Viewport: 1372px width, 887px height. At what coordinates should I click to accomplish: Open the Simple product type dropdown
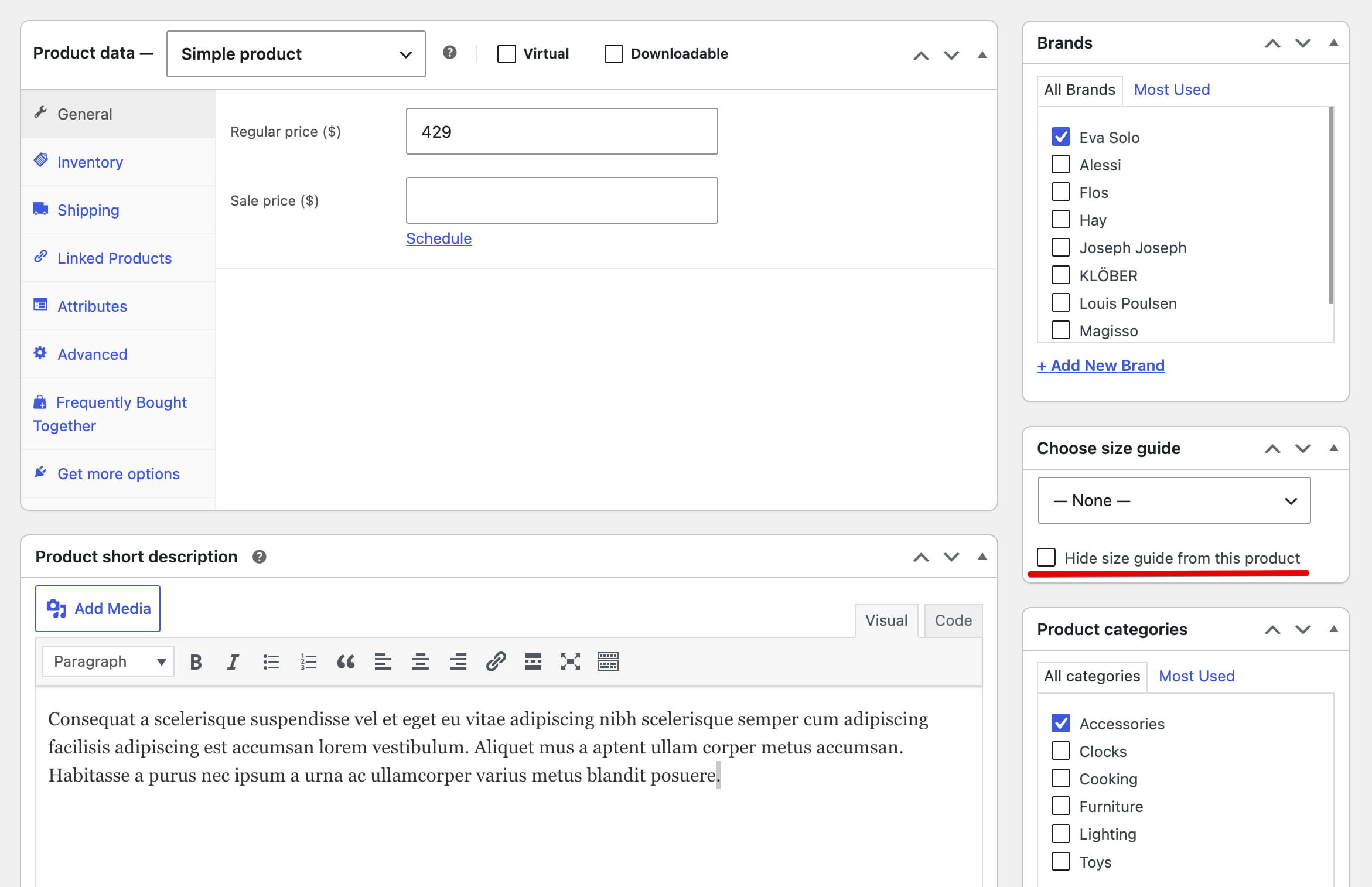click(x=296, y=54)
